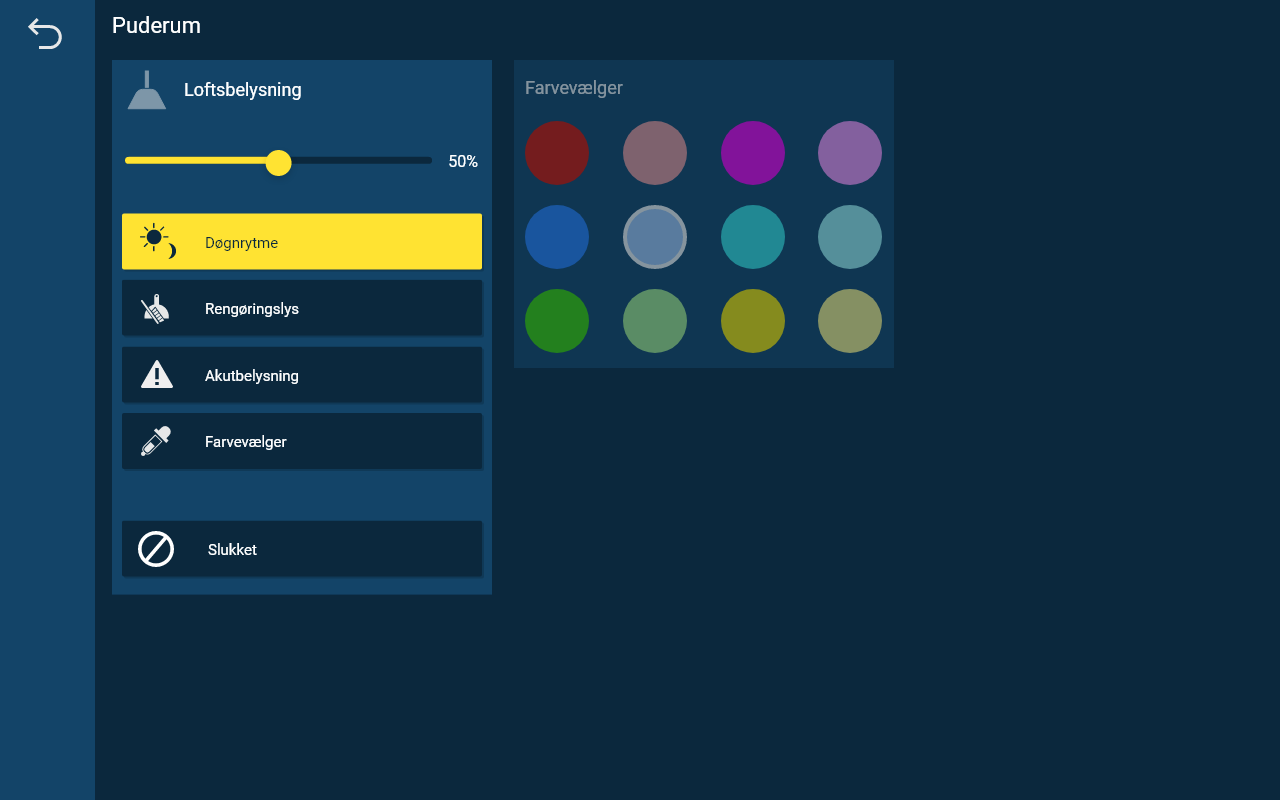Viewport: 1280px width, 800px height.
Task: Pick the bright purple color swatch
Action: (753, 153)
